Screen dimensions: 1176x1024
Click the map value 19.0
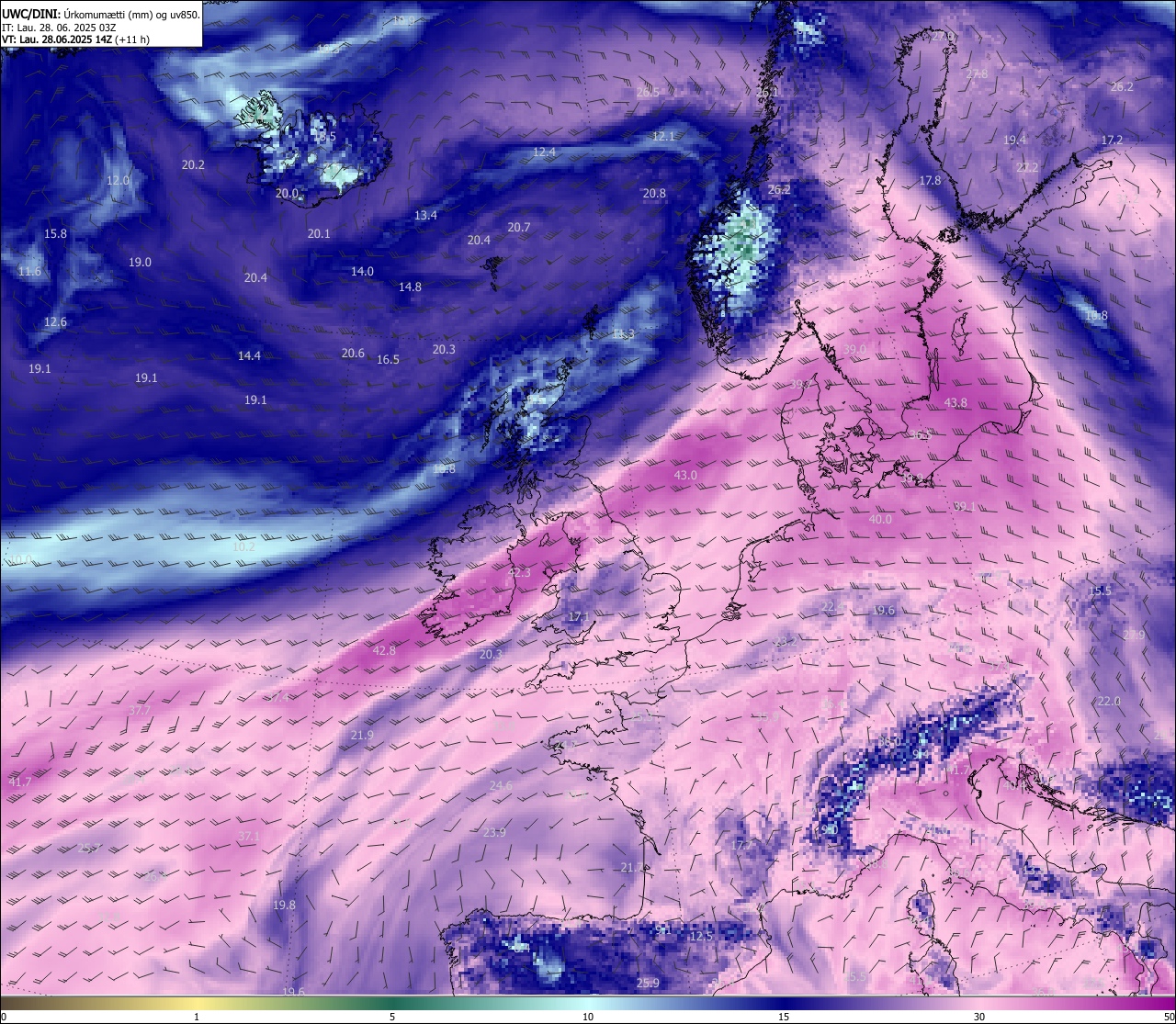point(140,263)
